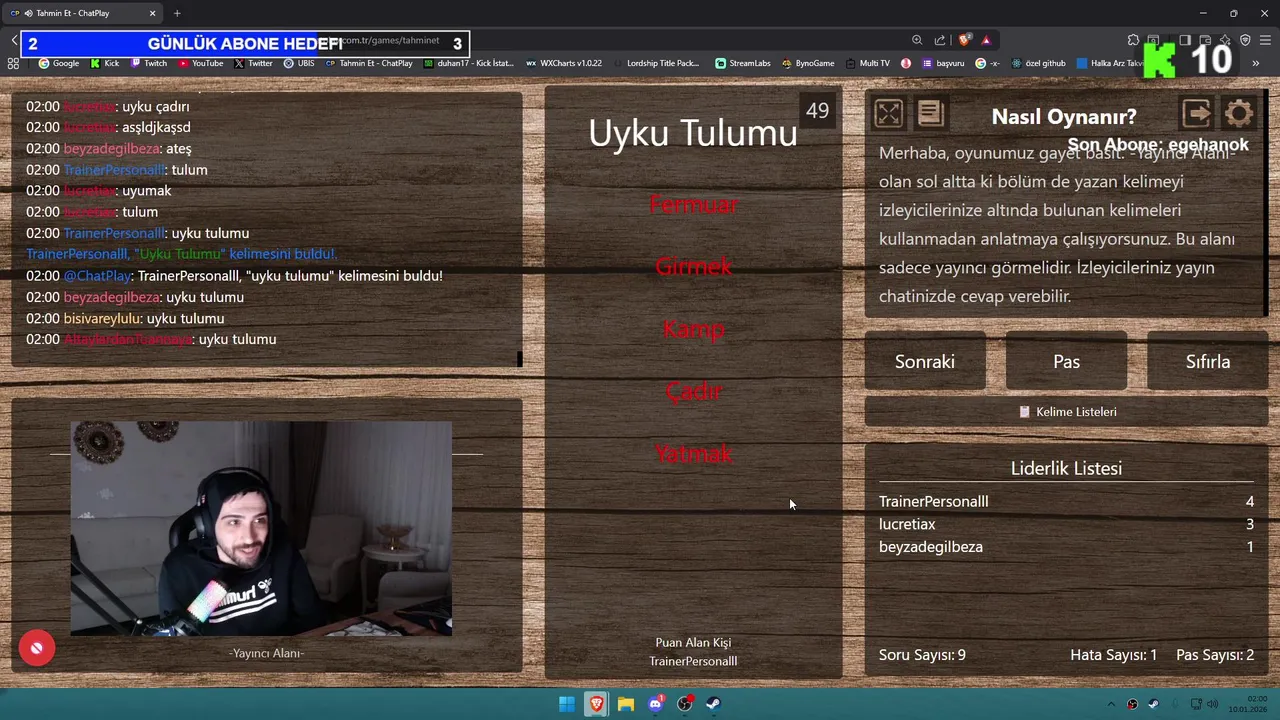Click the Pas button

pyautogui.click(x=1066, y=362)
